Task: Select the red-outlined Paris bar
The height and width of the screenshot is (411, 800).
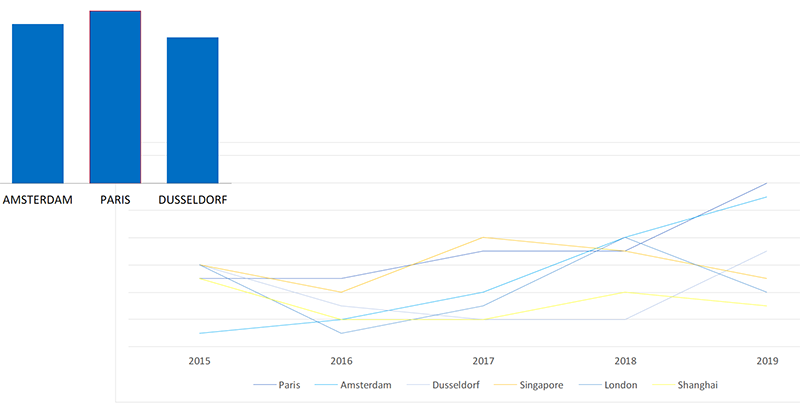Action: (115, 97)
